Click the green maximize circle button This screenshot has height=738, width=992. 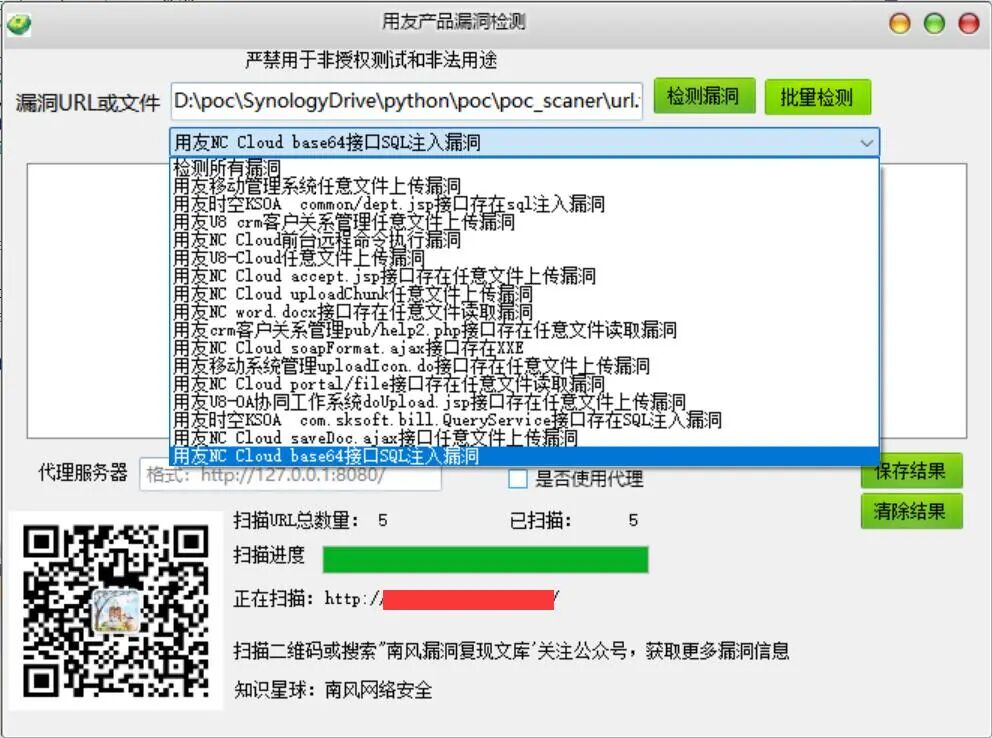tap(934, 23)
